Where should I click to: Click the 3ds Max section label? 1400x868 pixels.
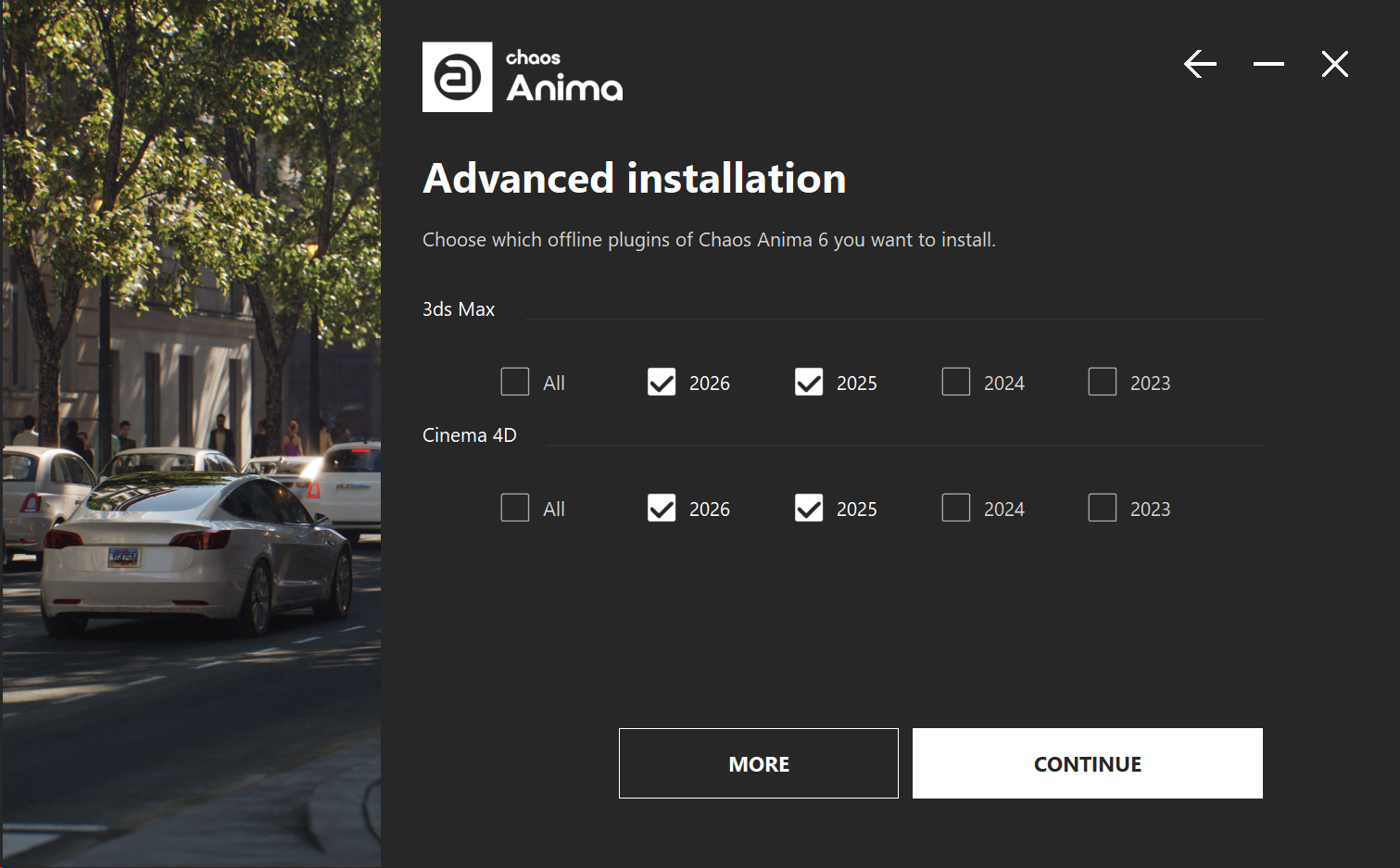pos(458,308)
